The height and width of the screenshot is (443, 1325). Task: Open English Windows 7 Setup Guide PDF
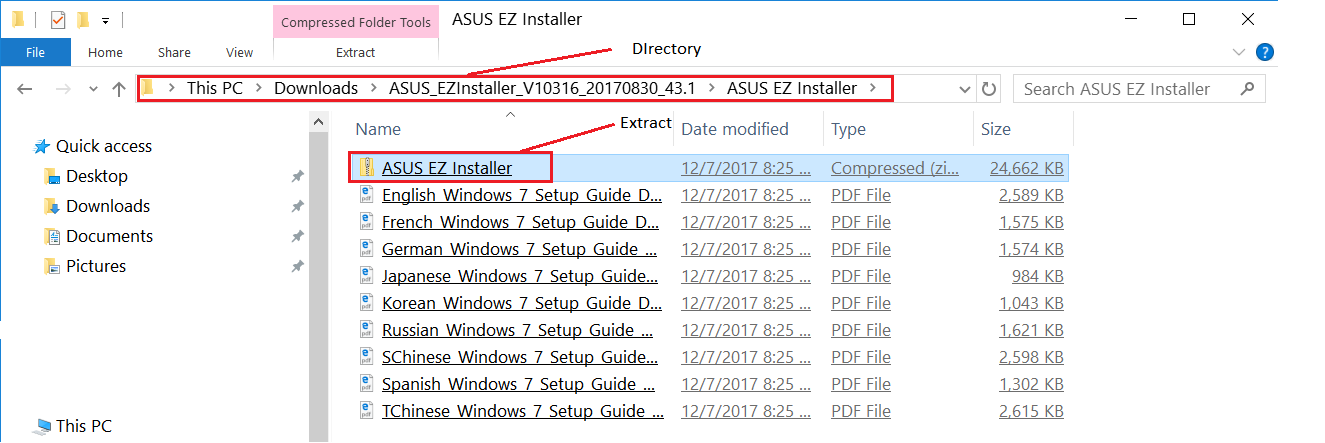point(521,195)
